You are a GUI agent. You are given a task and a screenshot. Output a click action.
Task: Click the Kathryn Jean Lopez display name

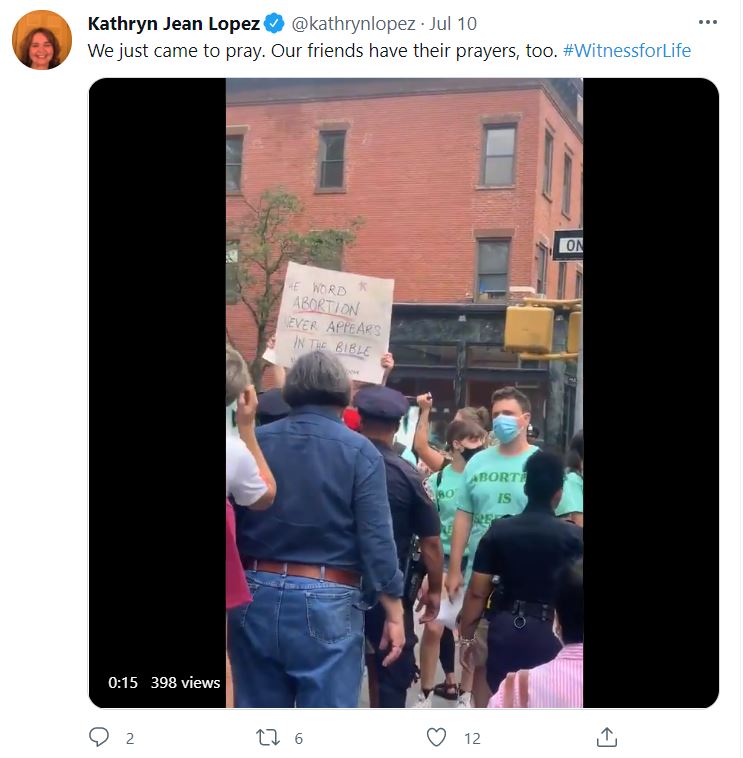(x=174, y=24)
